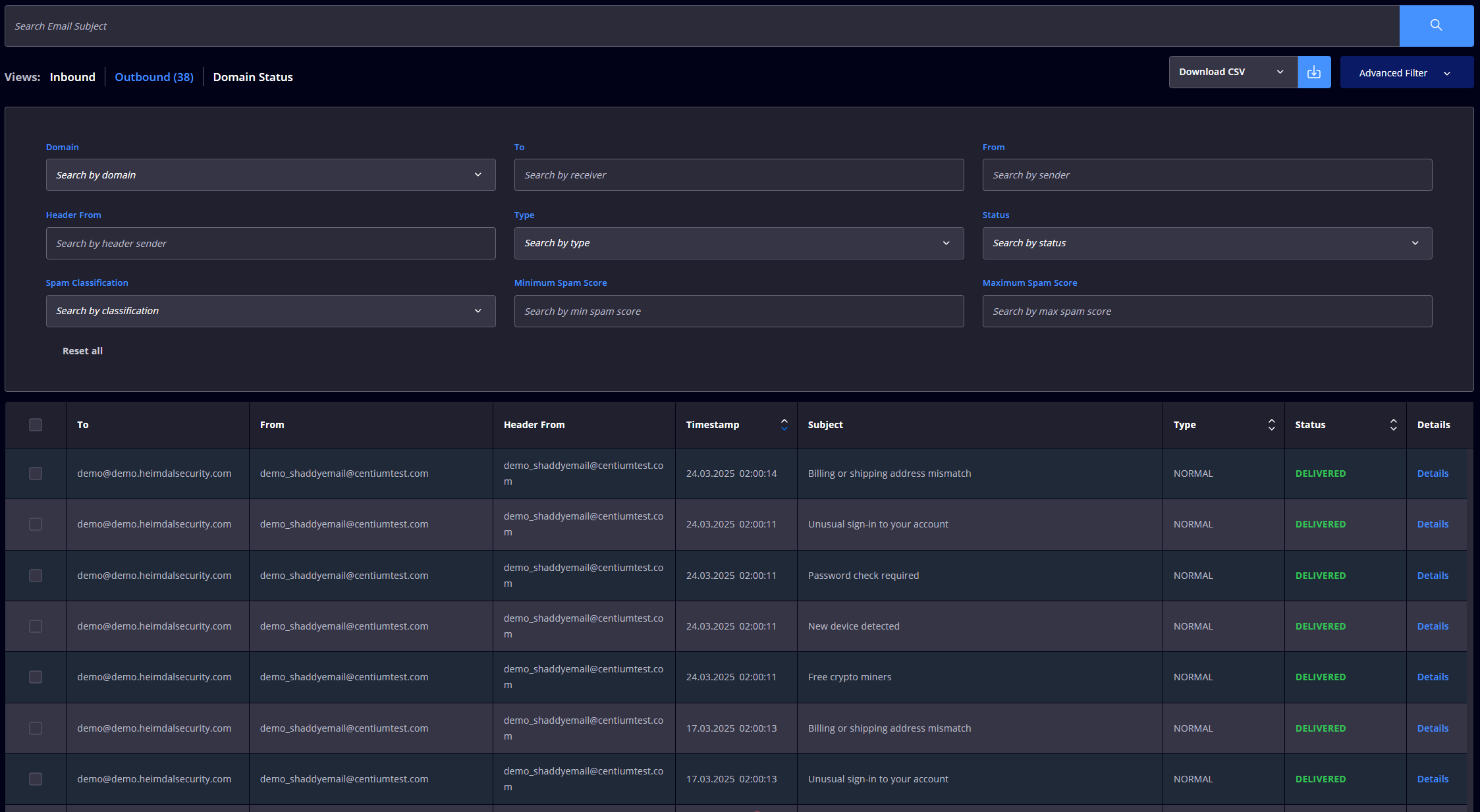Open the Download CSV dropdown
The width and height of the screenshot is (1480, 812).
tap(1233, 72)
